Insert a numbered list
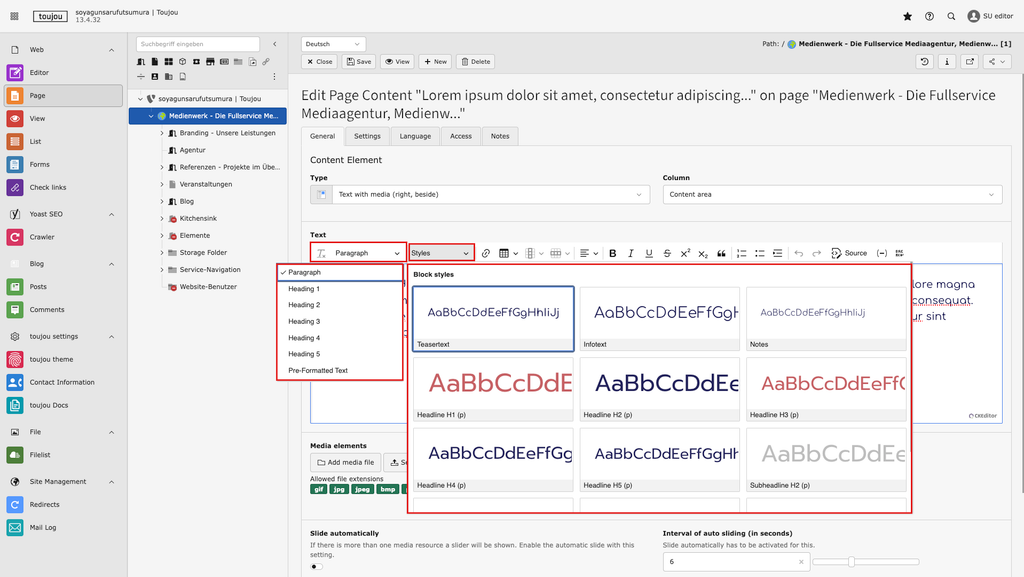Viewport: 1024px width, 577px height. (x=741, y=253)
